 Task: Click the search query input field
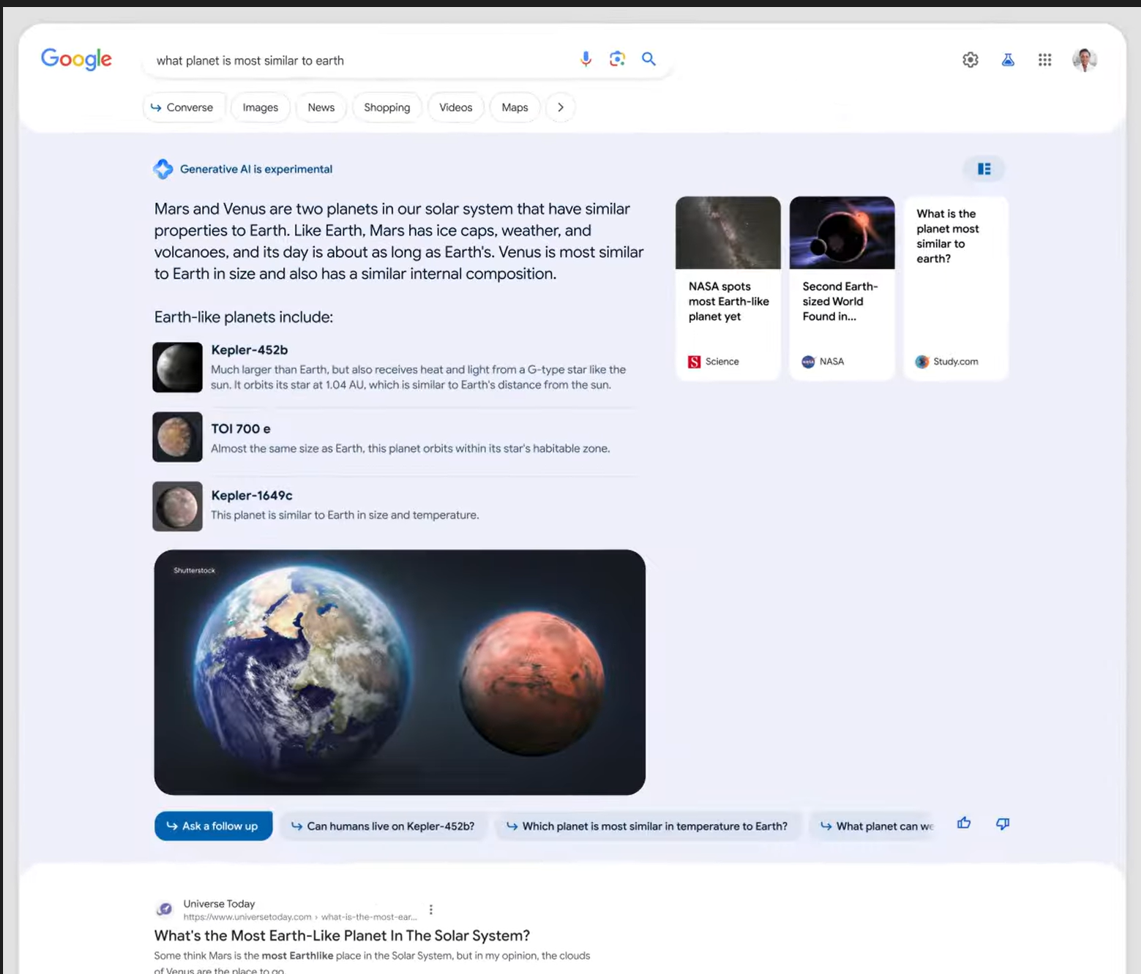pos(360,60)
